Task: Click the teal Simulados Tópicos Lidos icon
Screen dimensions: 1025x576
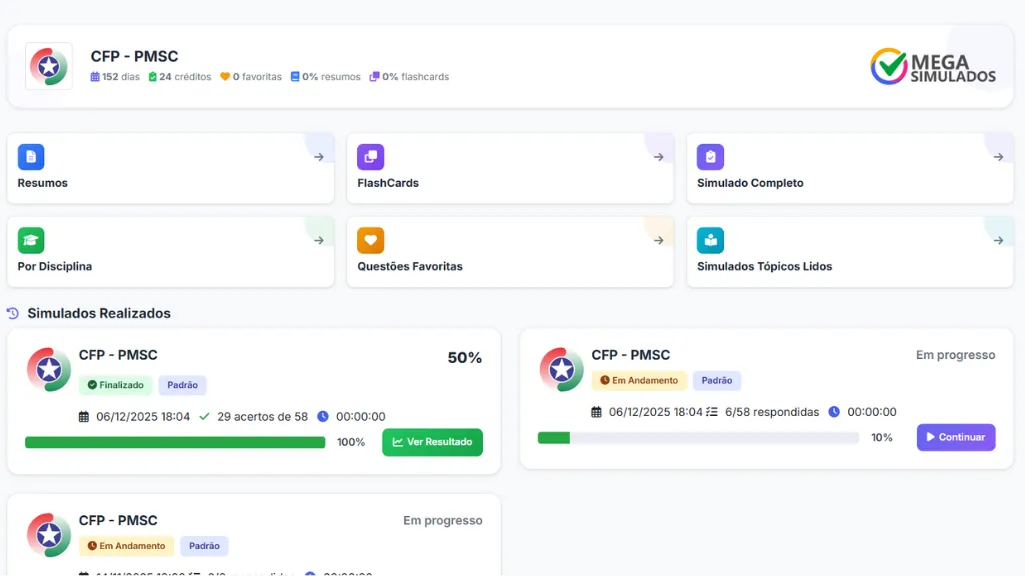Action: coord(710,240)
